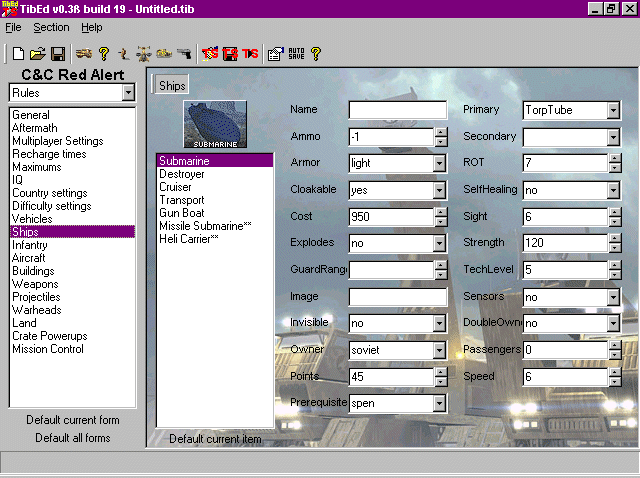Click the options checklist toolbar icon
The height and width of the screenshot is (478, 640).
(x=276, y=54)
